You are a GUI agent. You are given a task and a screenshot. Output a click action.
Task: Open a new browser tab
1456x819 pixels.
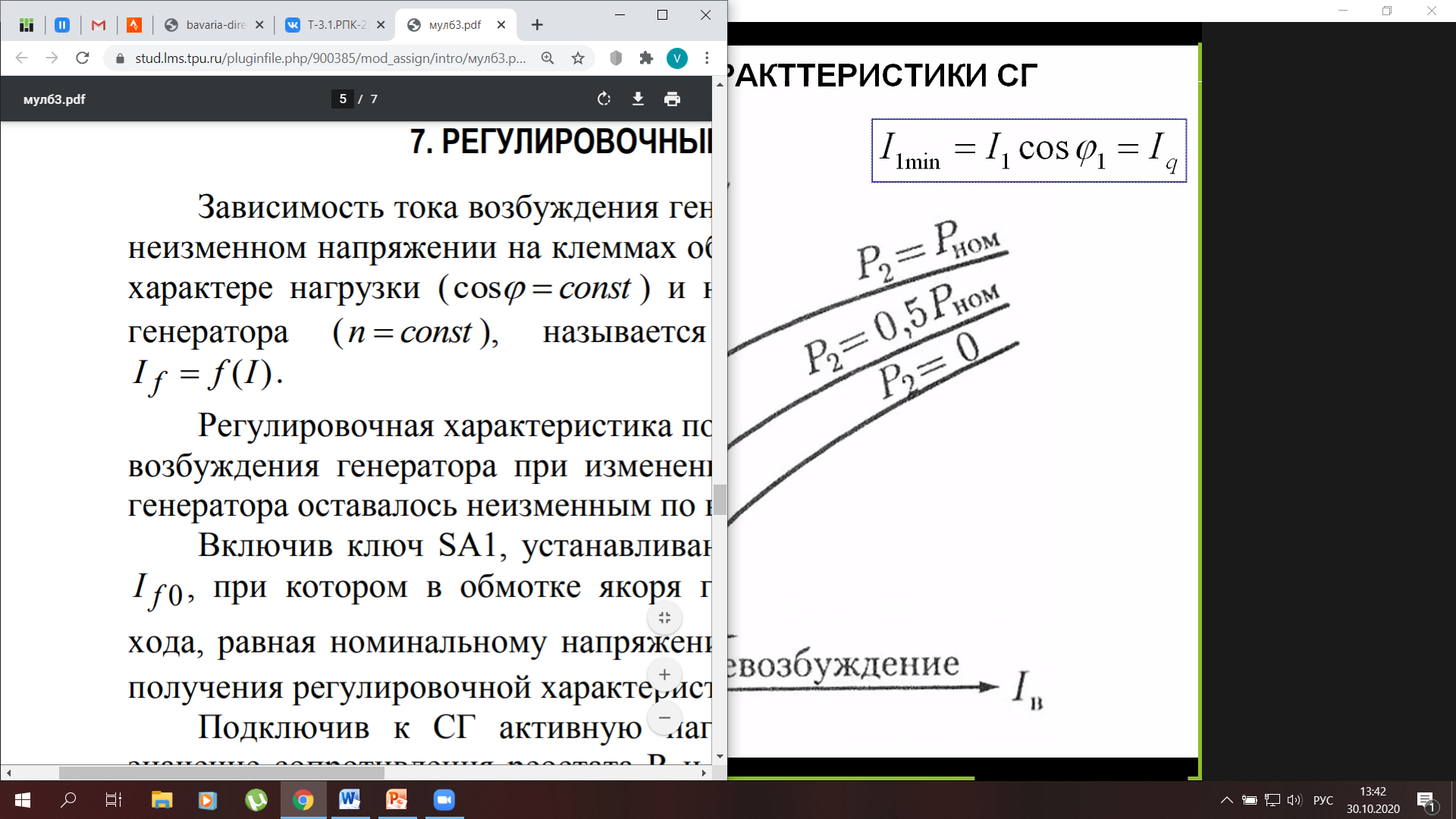[x=537, y=25]
